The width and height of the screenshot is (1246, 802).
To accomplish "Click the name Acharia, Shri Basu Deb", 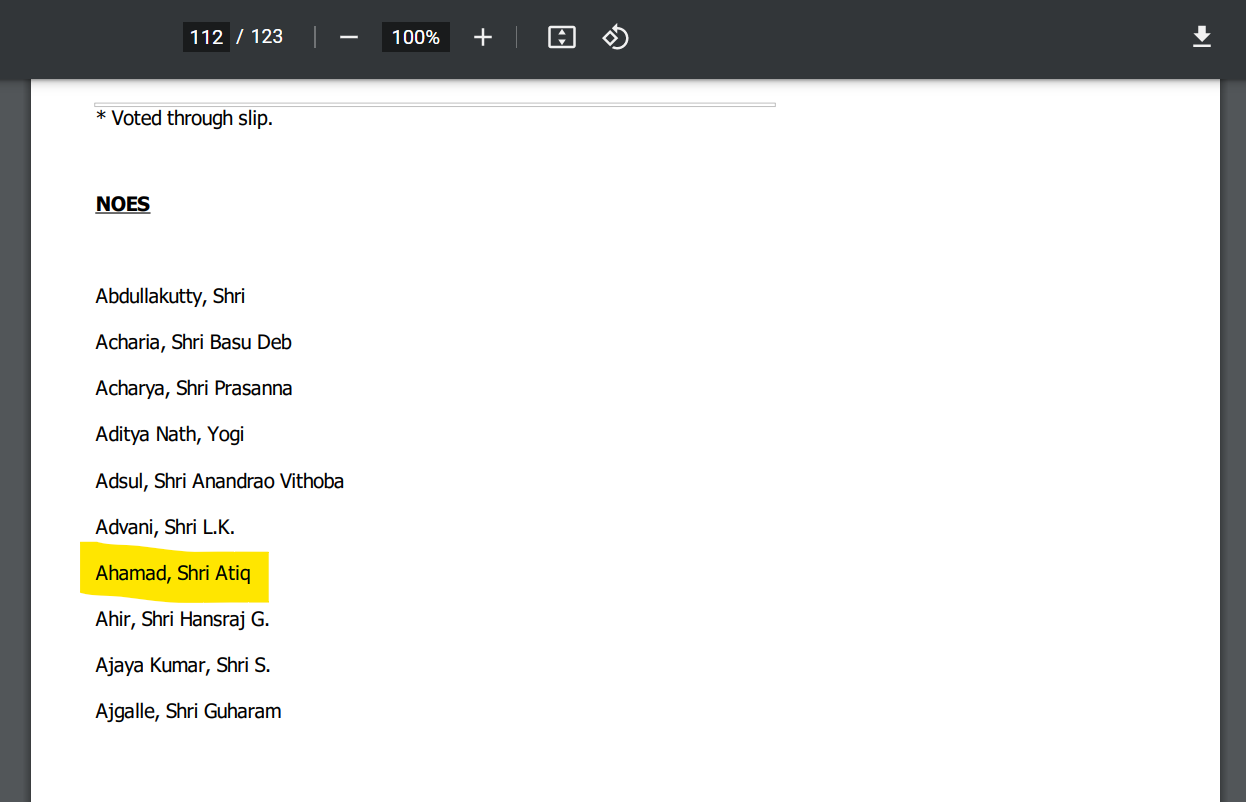I will 193,342.
